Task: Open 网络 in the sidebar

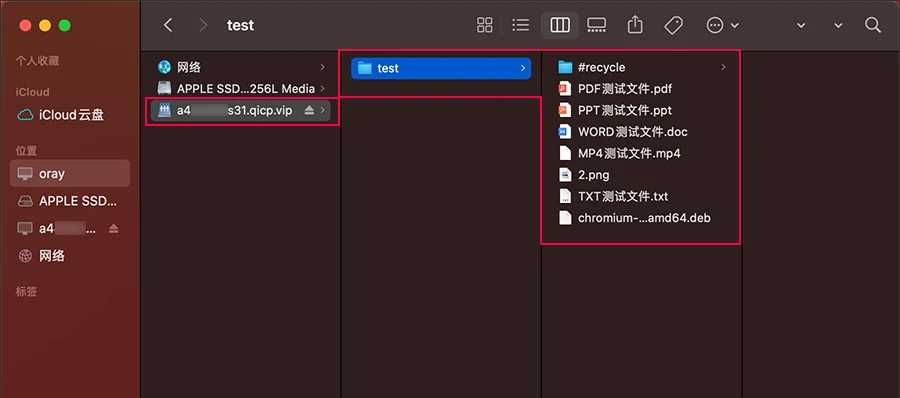Action: click(x=70, y=256)
